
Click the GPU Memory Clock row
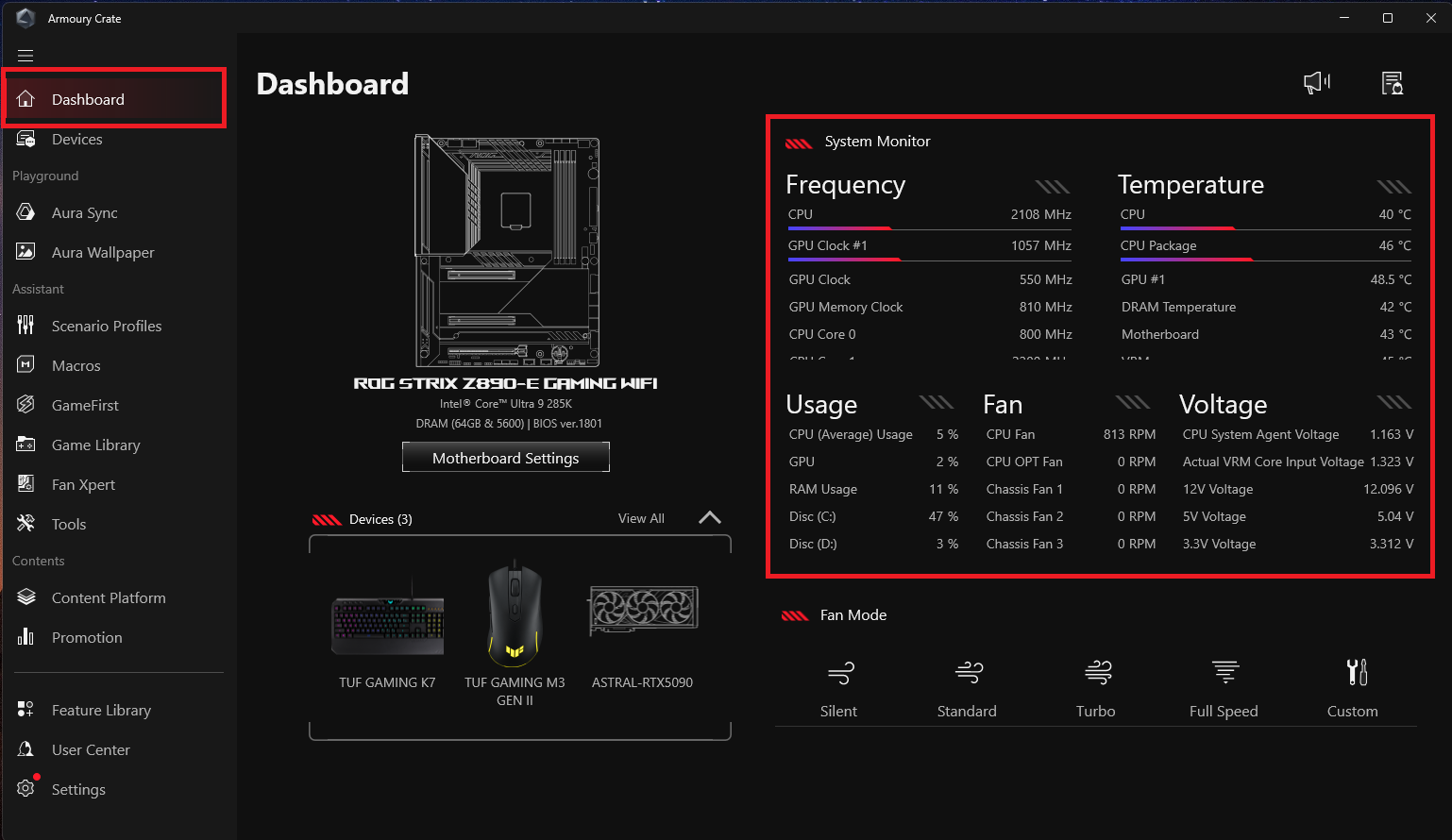[x=930, y=307]
